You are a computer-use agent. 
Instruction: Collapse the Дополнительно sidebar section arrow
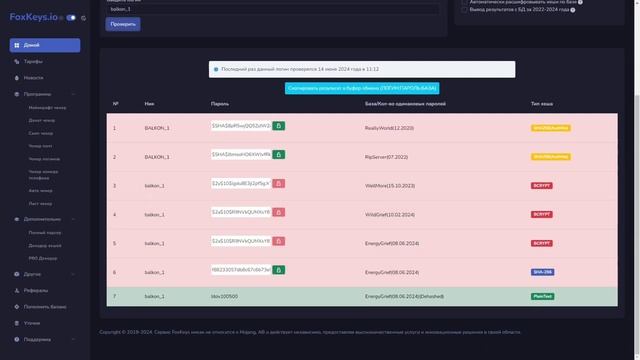click(73, 219)
